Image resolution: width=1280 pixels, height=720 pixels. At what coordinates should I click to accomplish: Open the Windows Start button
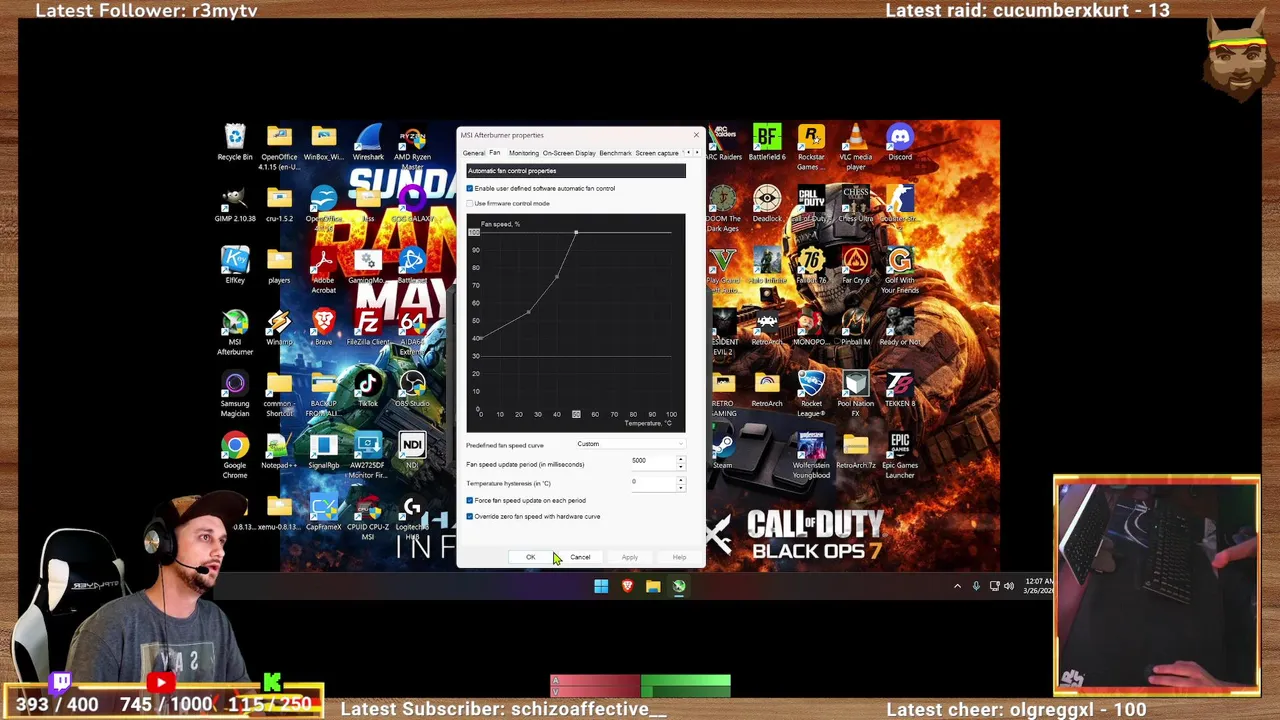(x=601, y=586)
